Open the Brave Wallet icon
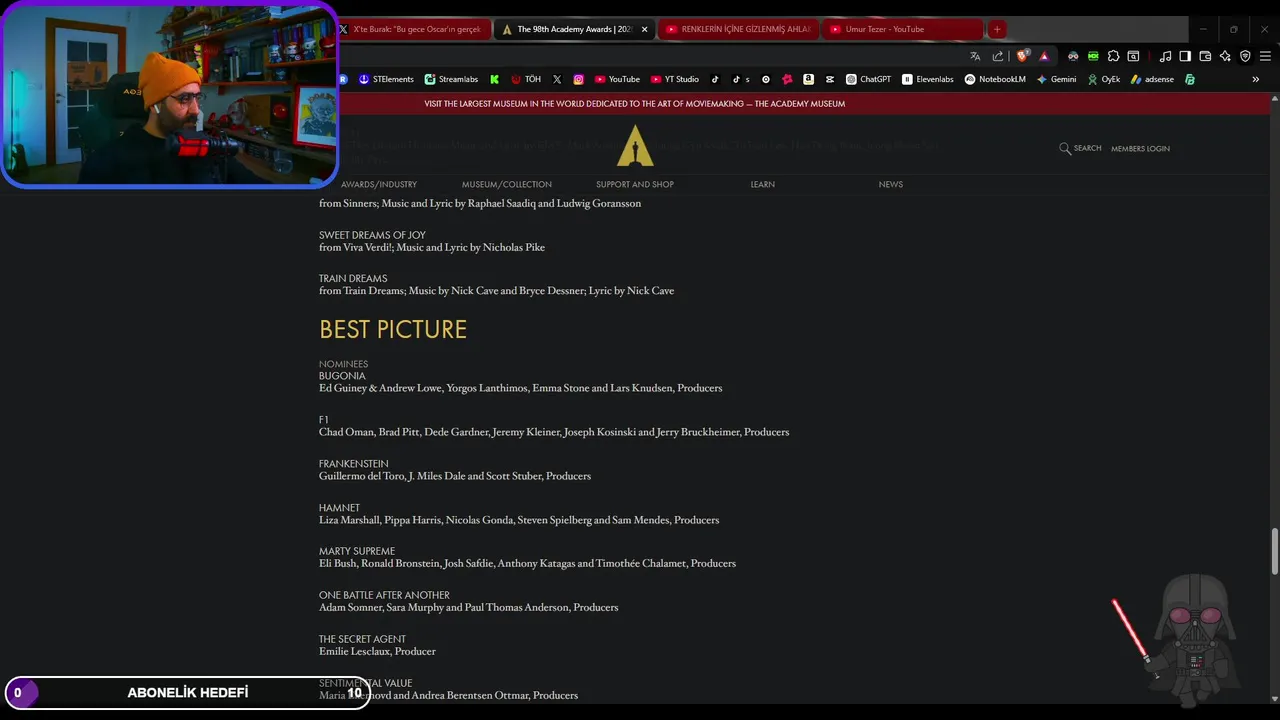This screenshot has width=1280, height=720. pyautogui.click(x=1205, y=56)
